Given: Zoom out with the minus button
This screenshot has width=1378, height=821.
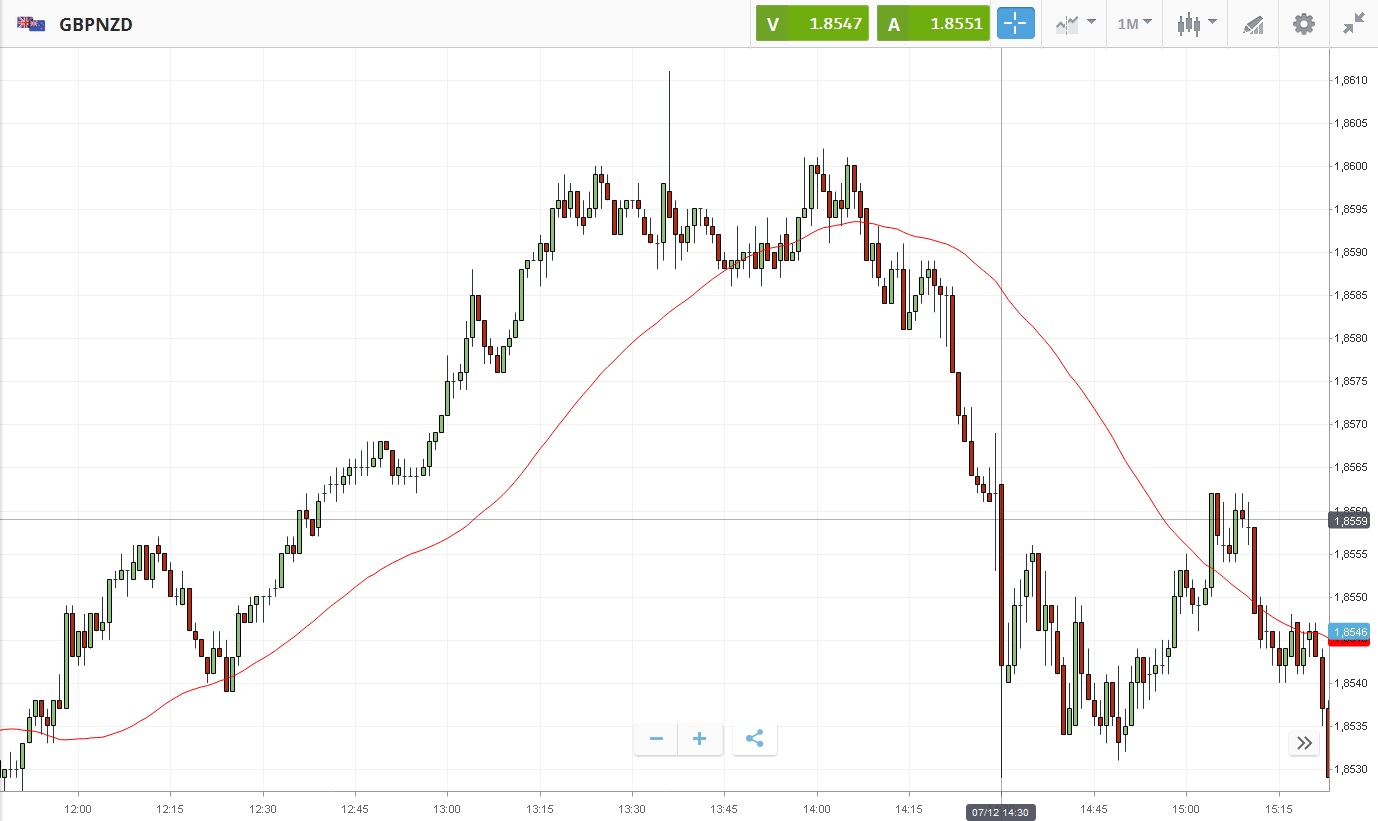Looking at the screenshot, I should click(x=656, y=739).
